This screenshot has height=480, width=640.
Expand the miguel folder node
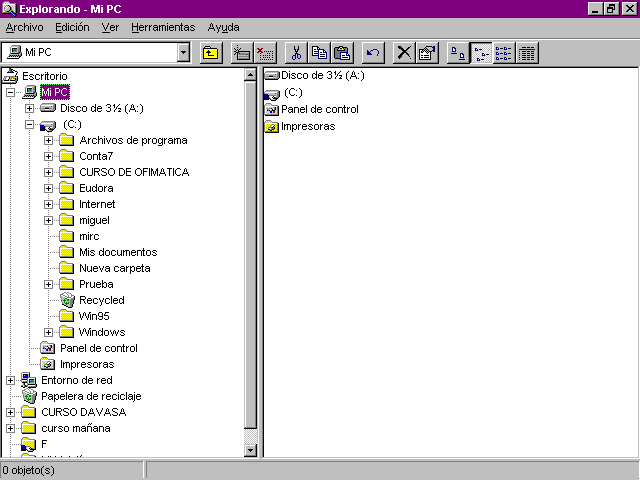coord(49,220)
